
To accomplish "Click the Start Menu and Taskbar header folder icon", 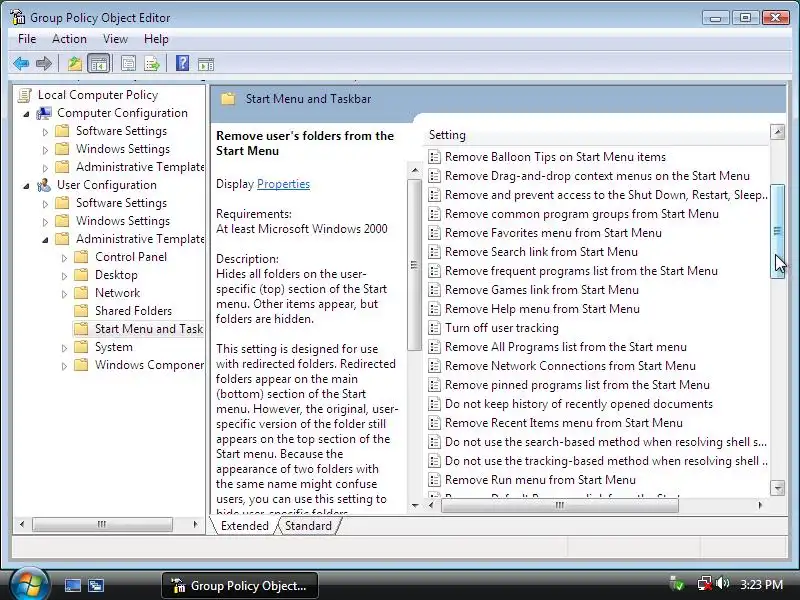I will coord(228,98).
